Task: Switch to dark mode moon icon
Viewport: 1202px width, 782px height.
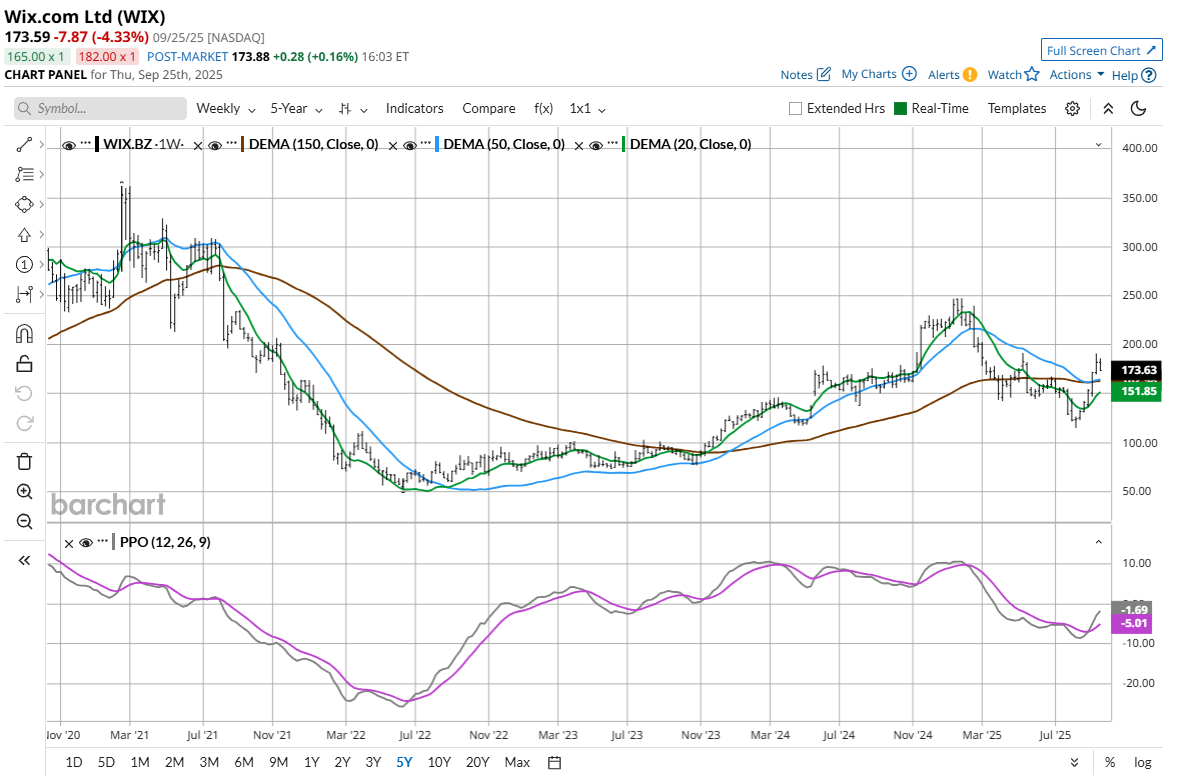Action: tap(1138, 108)
